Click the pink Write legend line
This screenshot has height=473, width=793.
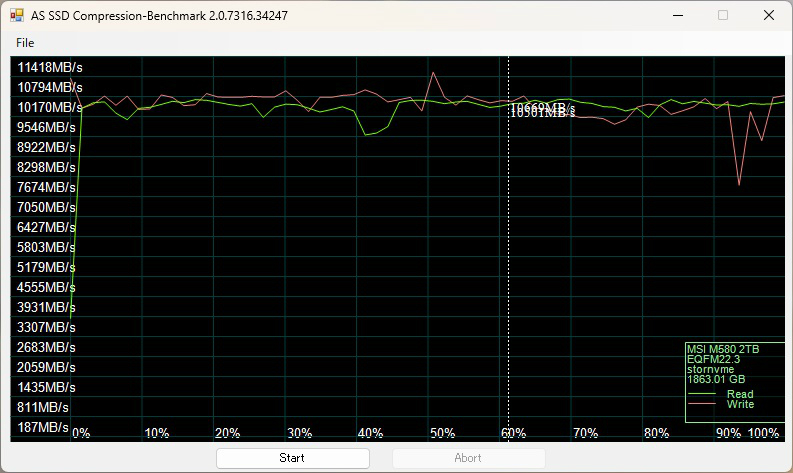tap(702, 404)
